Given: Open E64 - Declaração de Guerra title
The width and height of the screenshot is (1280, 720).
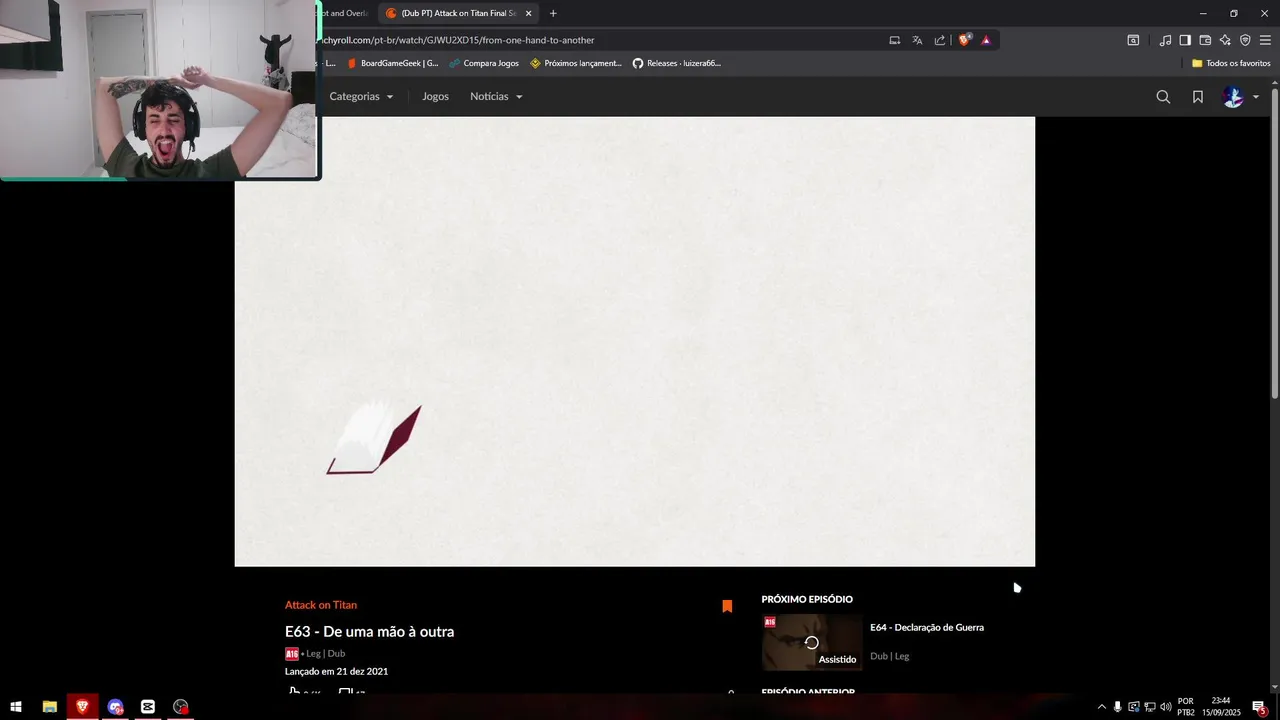Looking at the screenshot, I should [927, 628].
